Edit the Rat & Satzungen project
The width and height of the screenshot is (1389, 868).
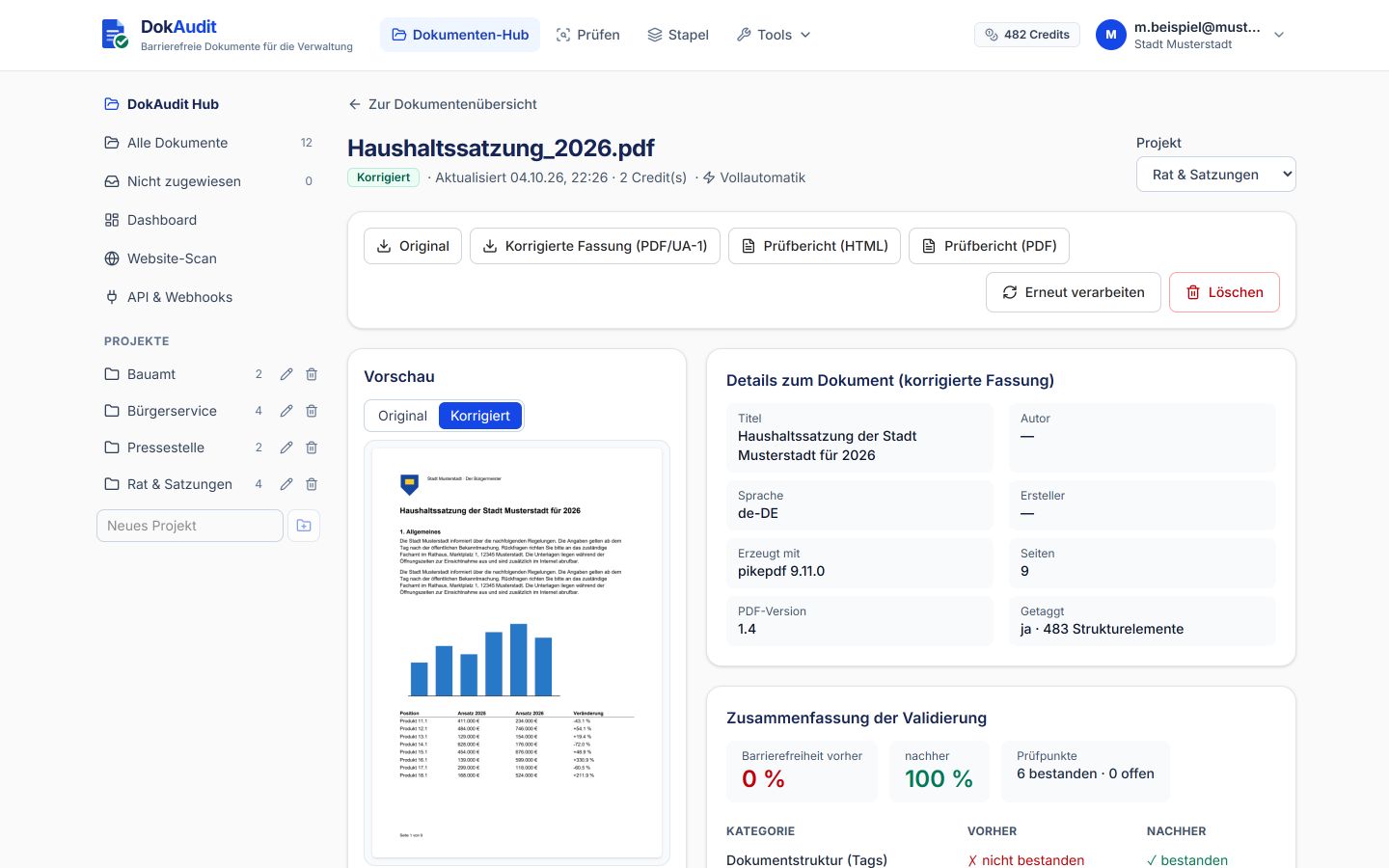pyautogui.click(x=286, y=484)
